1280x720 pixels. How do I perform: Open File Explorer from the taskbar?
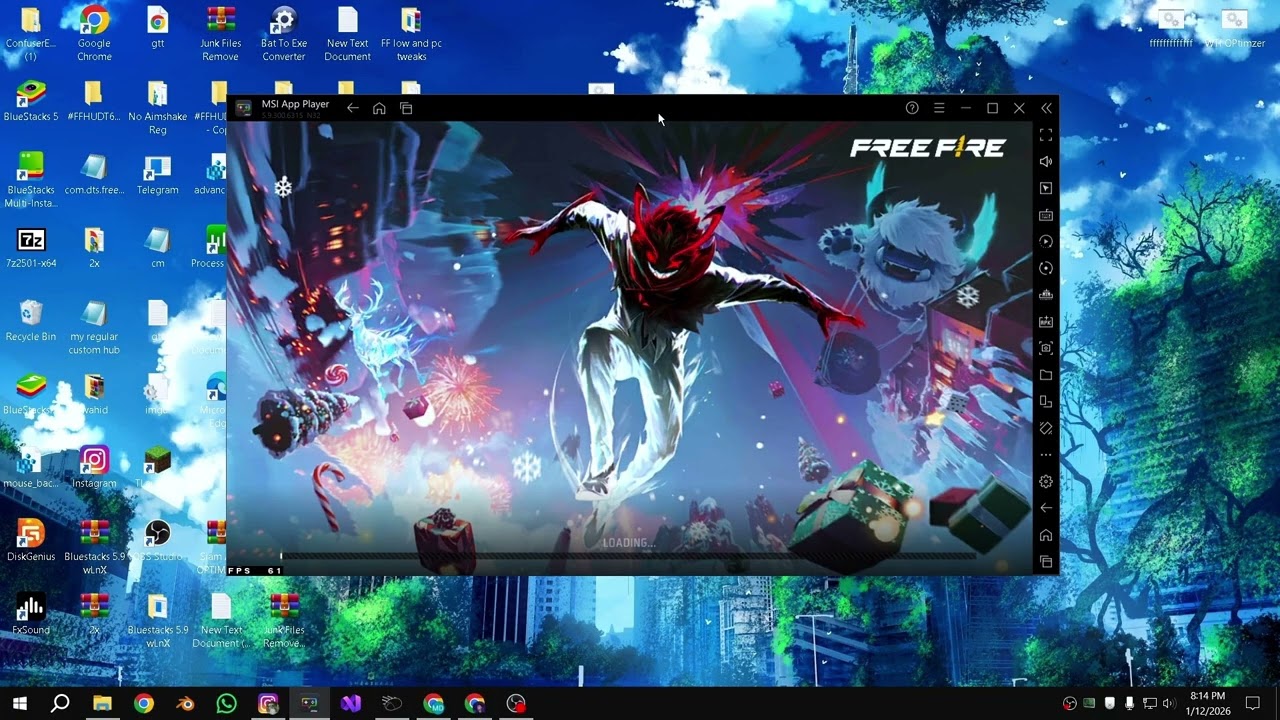coord(102,703)
